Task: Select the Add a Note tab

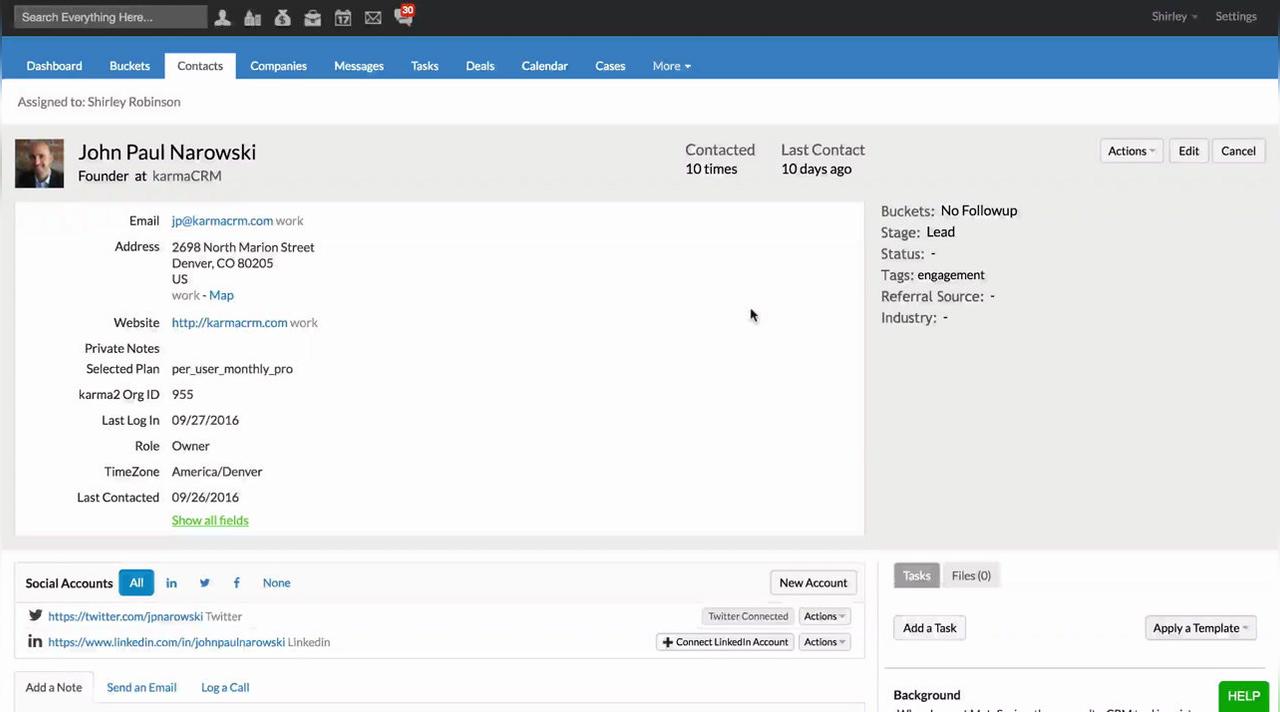Action: pyautogui.click(x=54, y=688)
